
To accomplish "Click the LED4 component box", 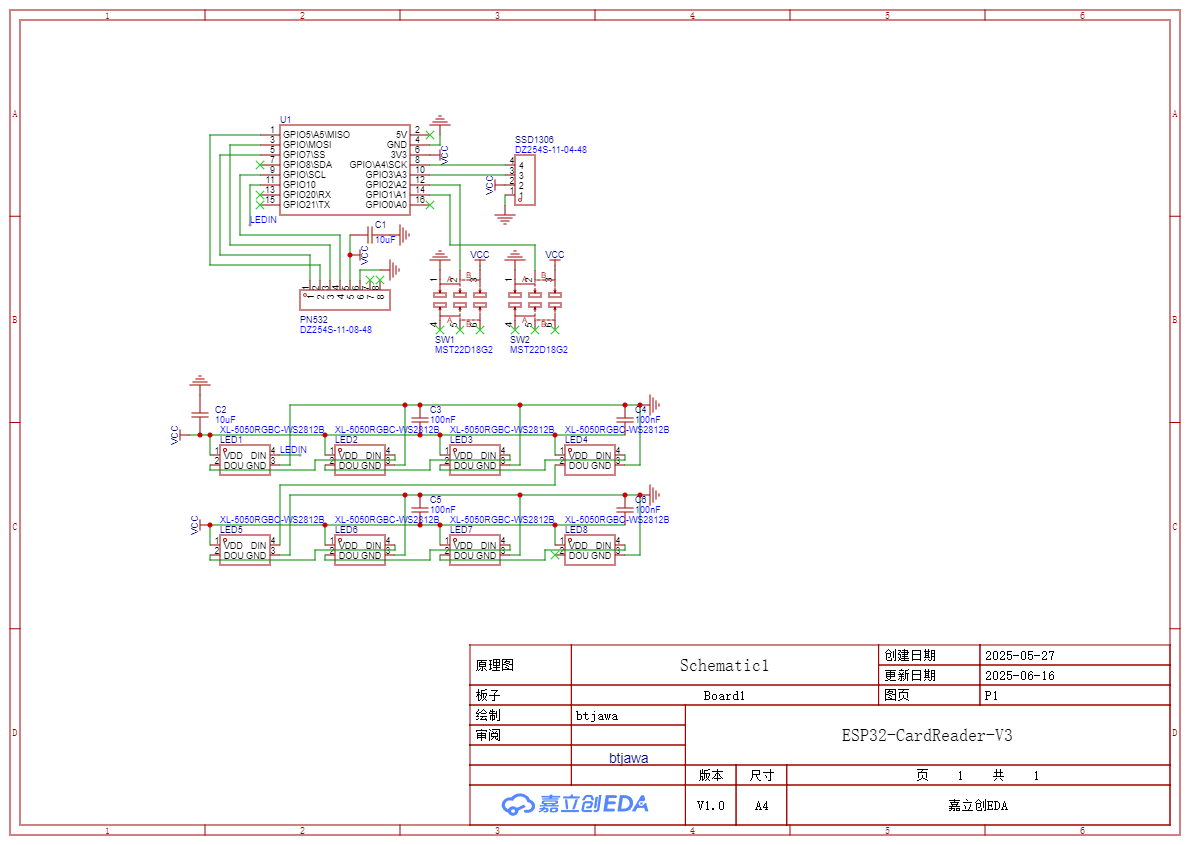I will click(x=590, y=460).
